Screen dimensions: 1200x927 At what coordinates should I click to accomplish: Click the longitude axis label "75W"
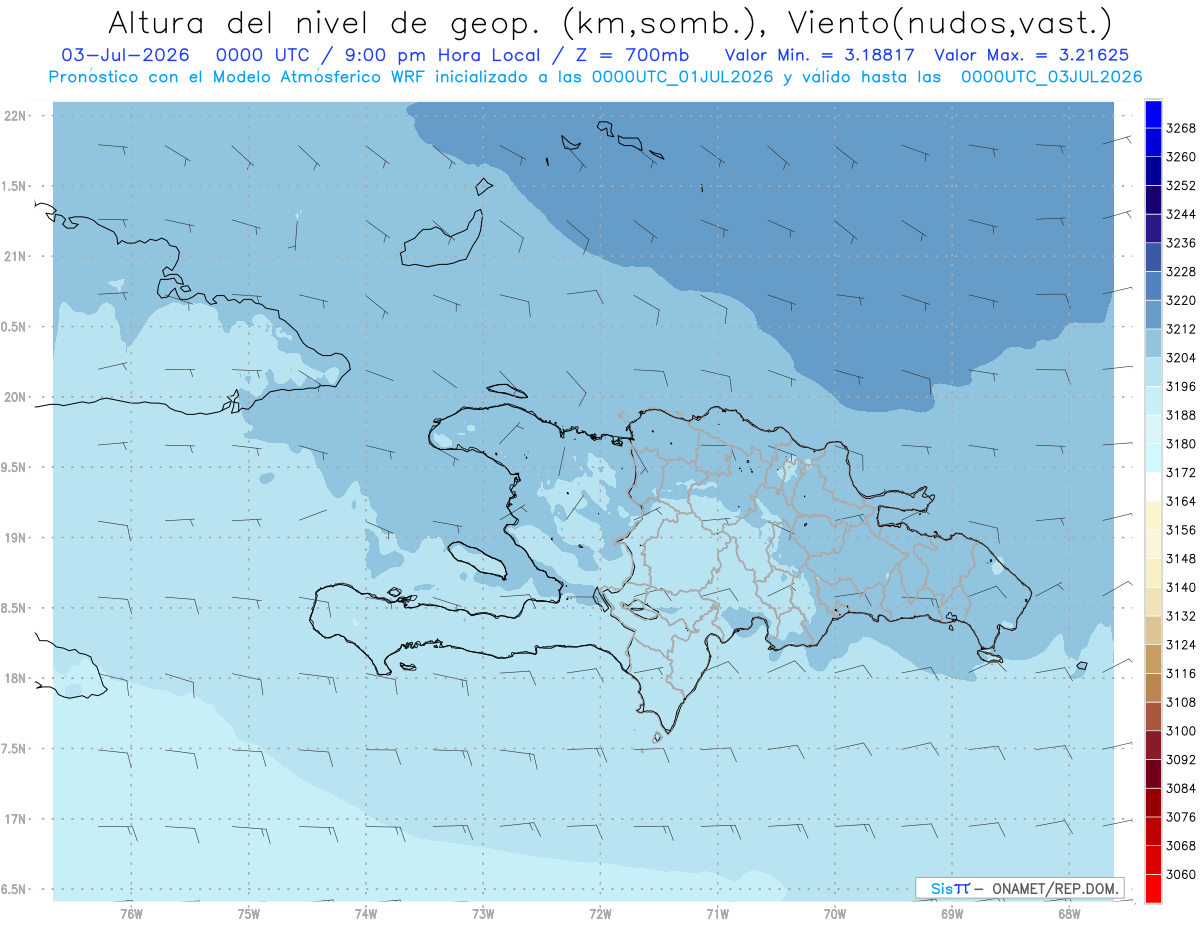coord(249,912)
